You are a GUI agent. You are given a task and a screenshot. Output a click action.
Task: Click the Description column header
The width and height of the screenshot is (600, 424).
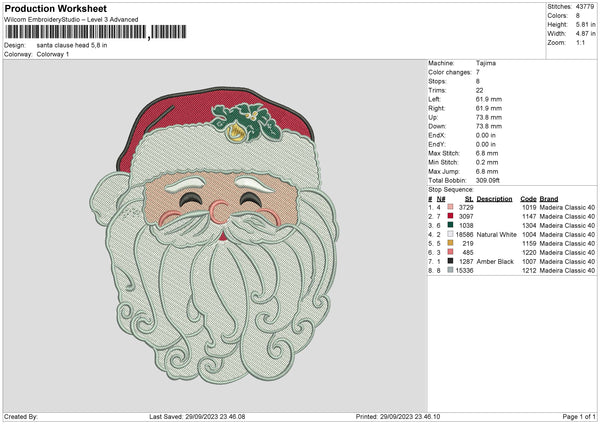click(494, 198)
